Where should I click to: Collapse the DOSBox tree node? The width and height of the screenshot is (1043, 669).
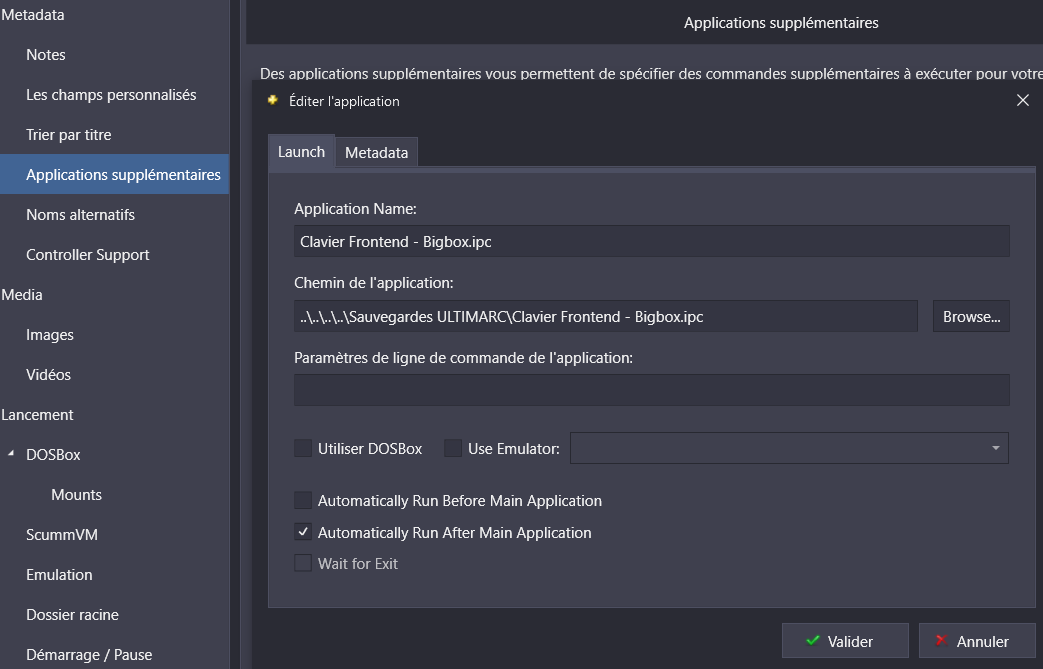12,454
